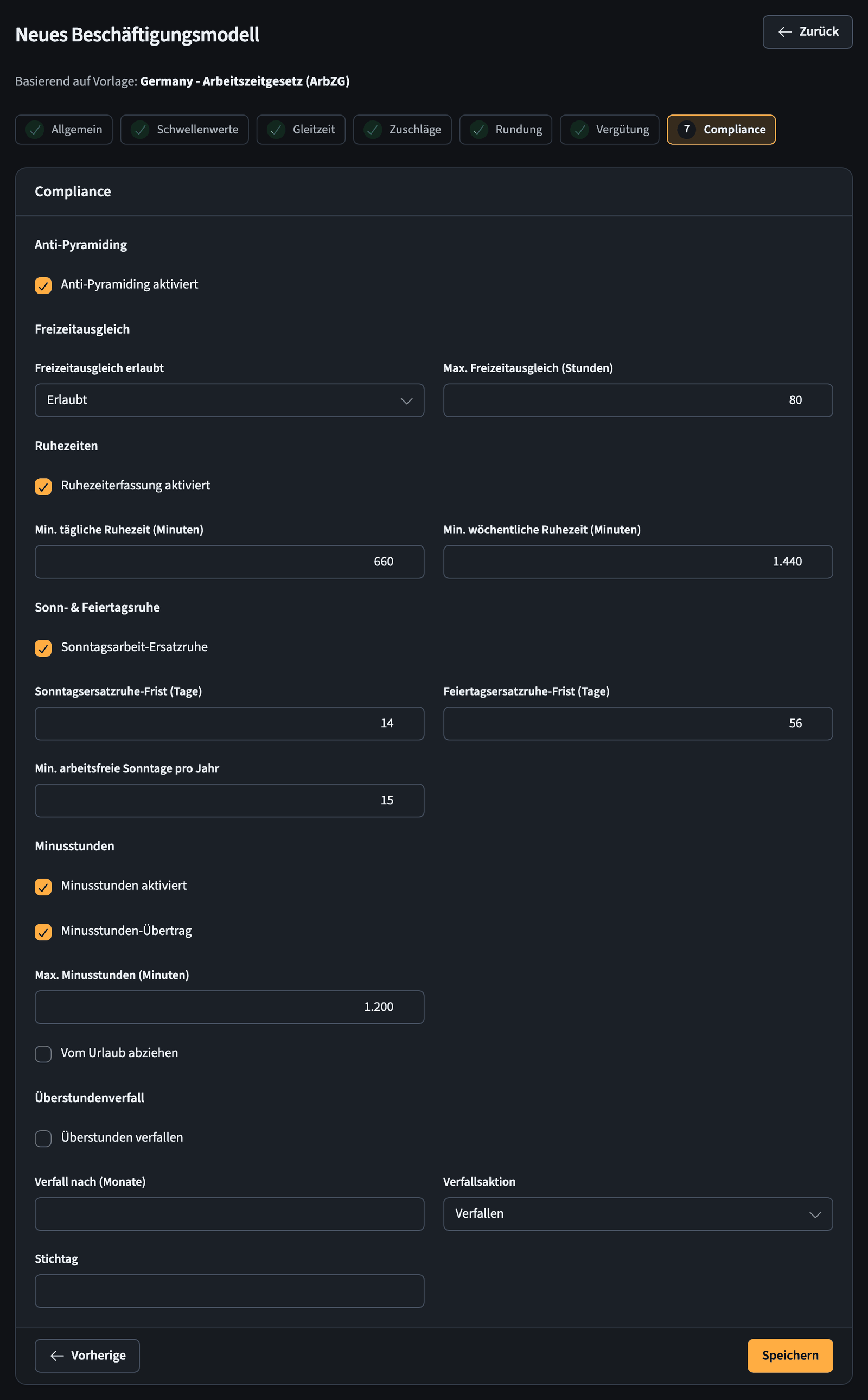This screenshot has height=1400, width=868.
Task: Click the Zurück button
Action: coord(807,32)
